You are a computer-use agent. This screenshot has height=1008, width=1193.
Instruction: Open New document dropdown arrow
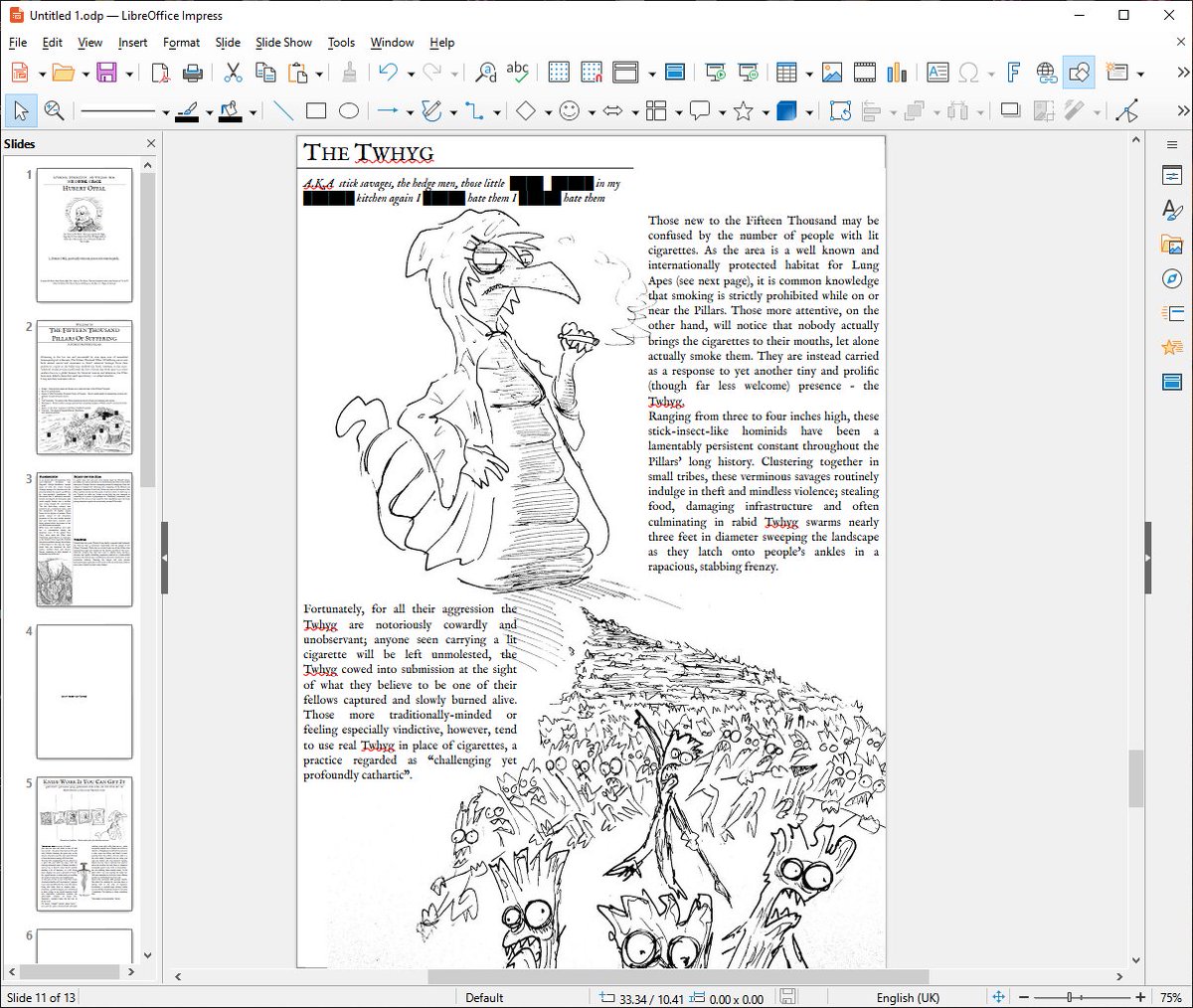(x=42, y=74)
